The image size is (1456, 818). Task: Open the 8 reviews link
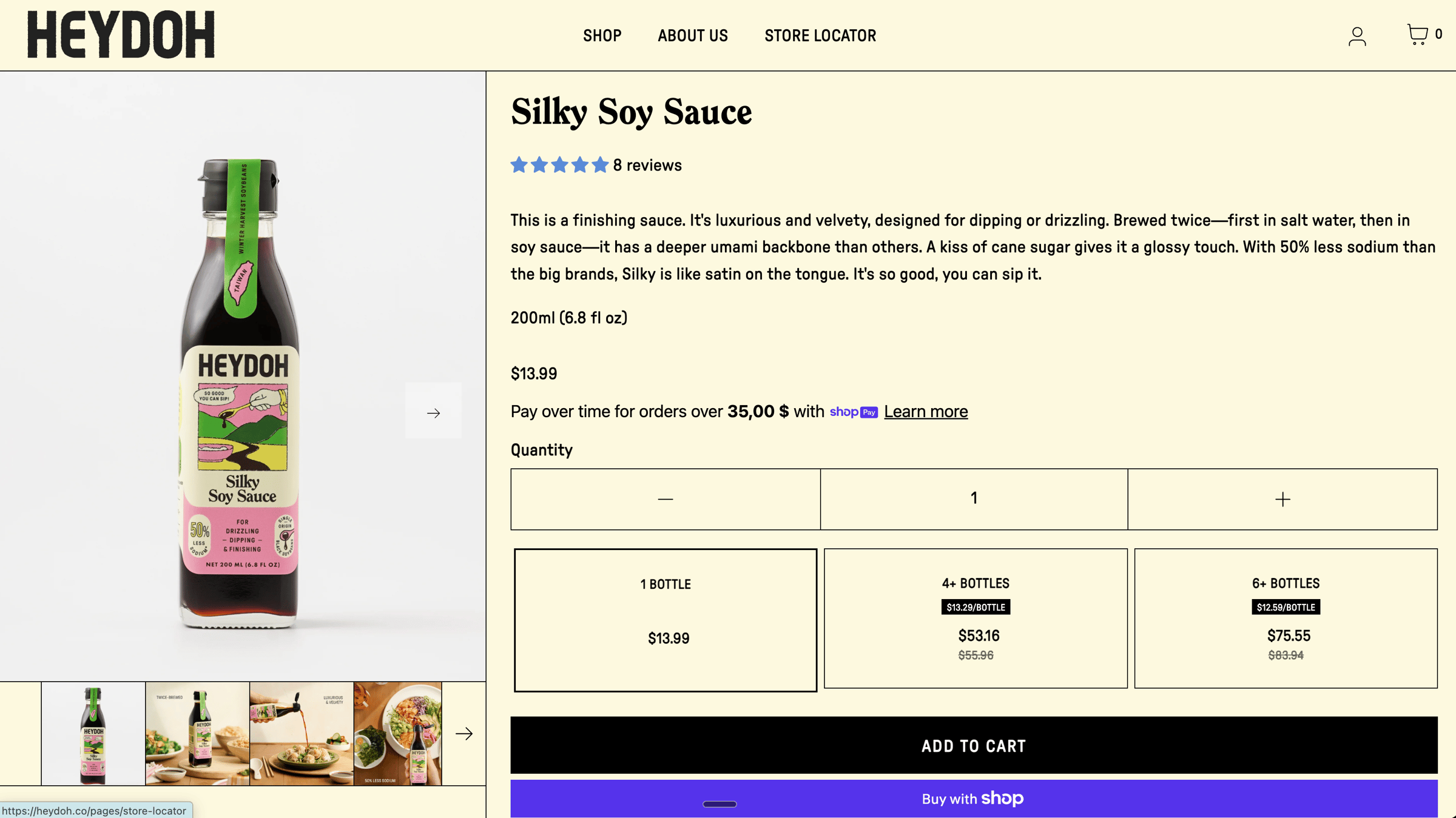[647, 165]
